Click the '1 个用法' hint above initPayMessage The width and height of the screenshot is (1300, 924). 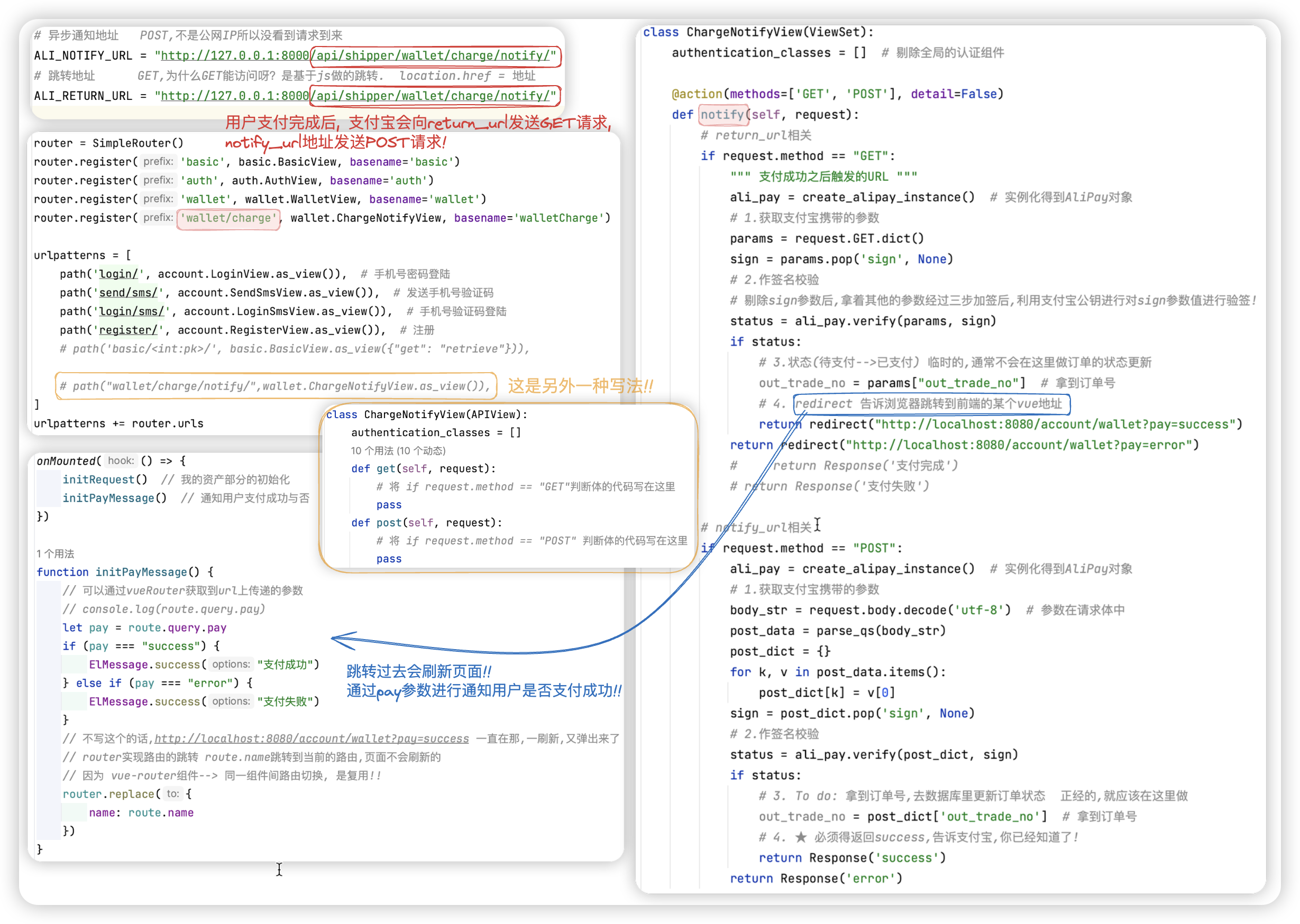tap(55, 554)
